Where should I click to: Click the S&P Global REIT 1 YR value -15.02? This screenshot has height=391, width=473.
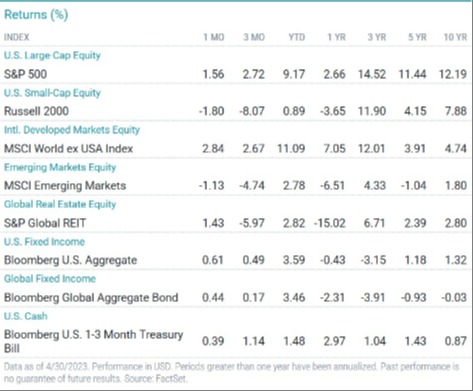(x=329, y=223)
